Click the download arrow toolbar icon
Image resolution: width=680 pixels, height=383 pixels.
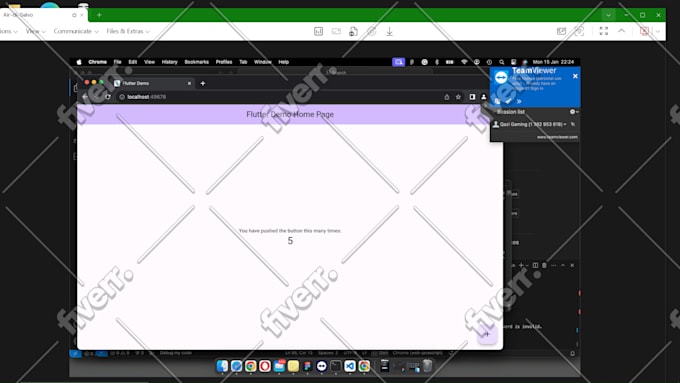389,31
